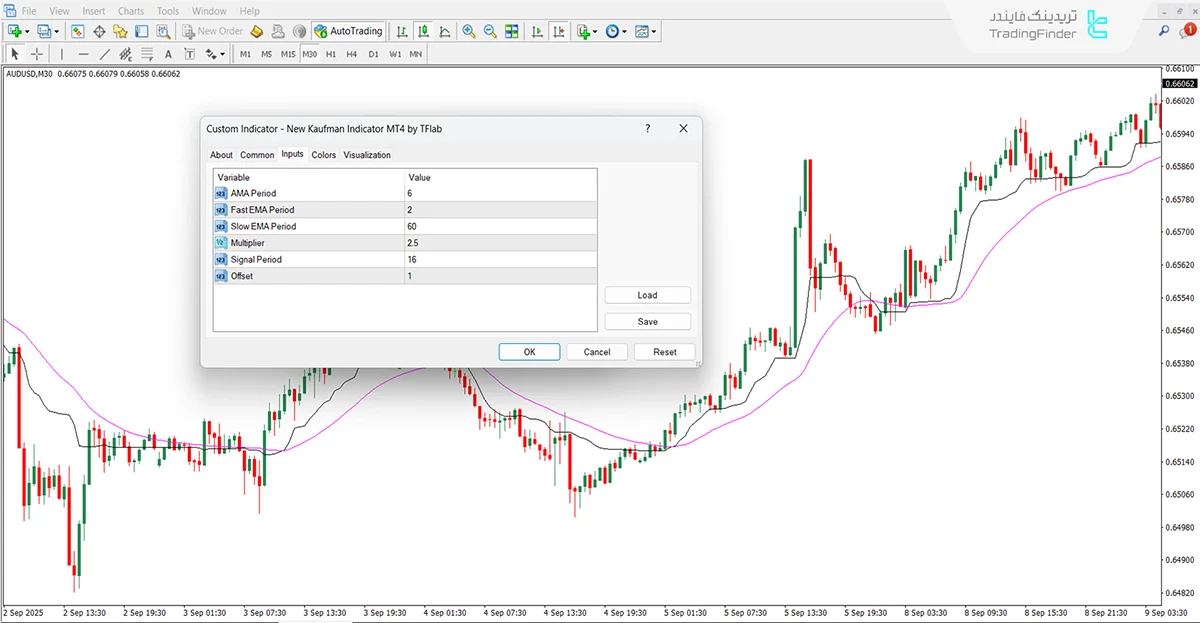Toggle the chart Auto Scroll option
This screenshot has width=1200, height=623.
click(537, 31)
